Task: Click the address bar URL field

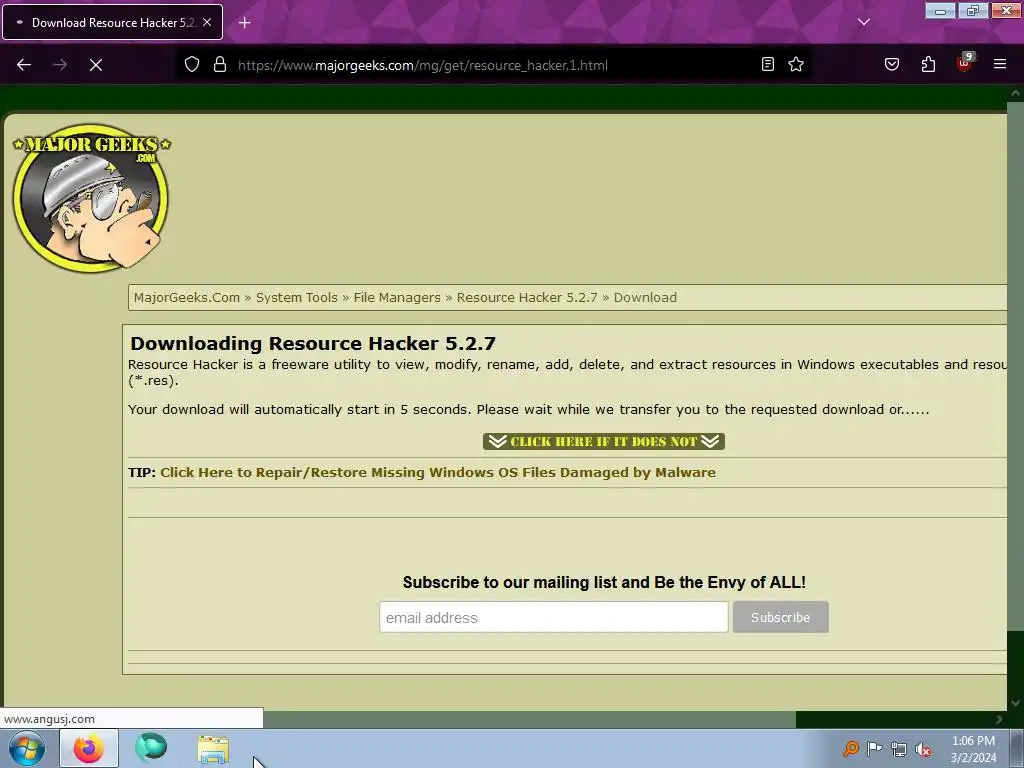Action: (x=494, y=65)
